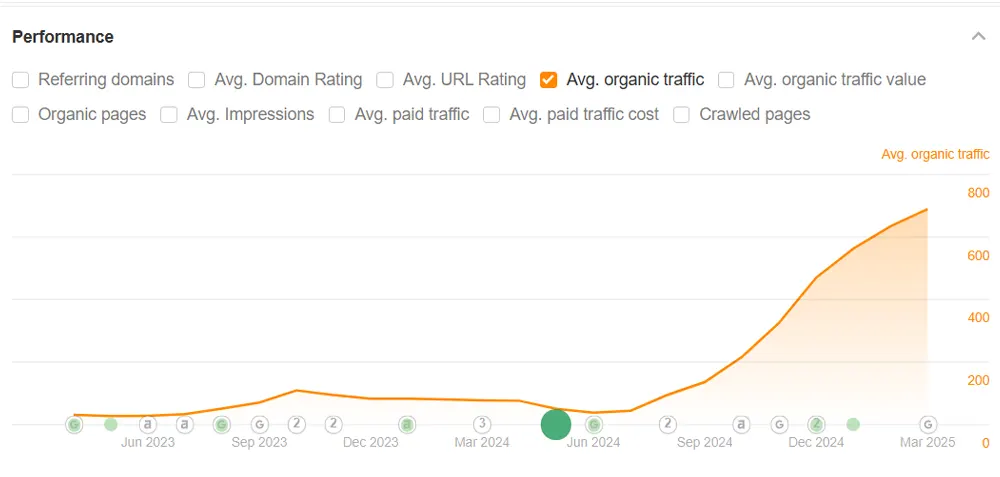Click the white Google marker above Sep 2023
This screenshot has height=477, width=1000.
pyautogui.click(x=259, y=424)
